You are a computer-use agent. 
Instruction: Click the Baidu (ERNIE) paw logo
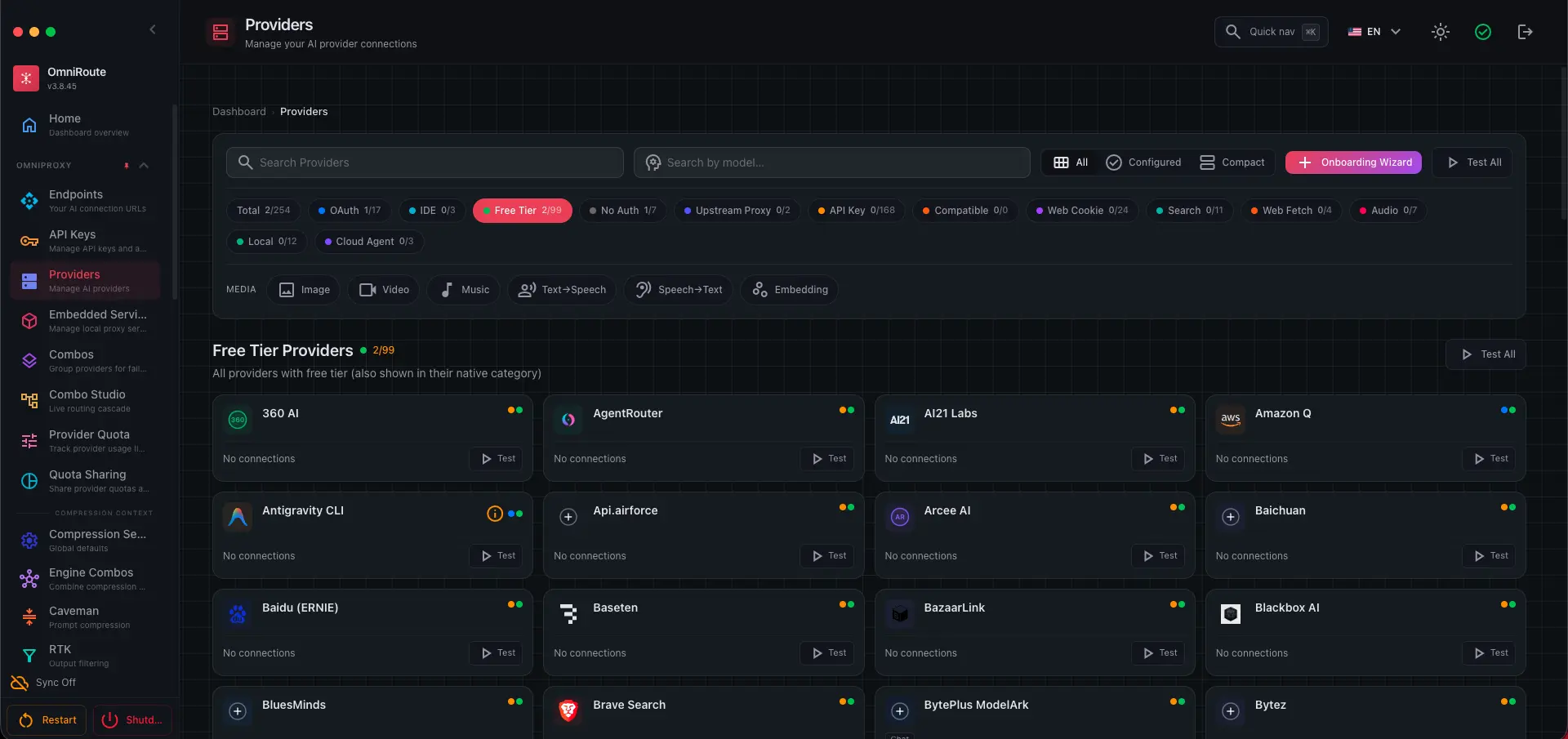238,614
